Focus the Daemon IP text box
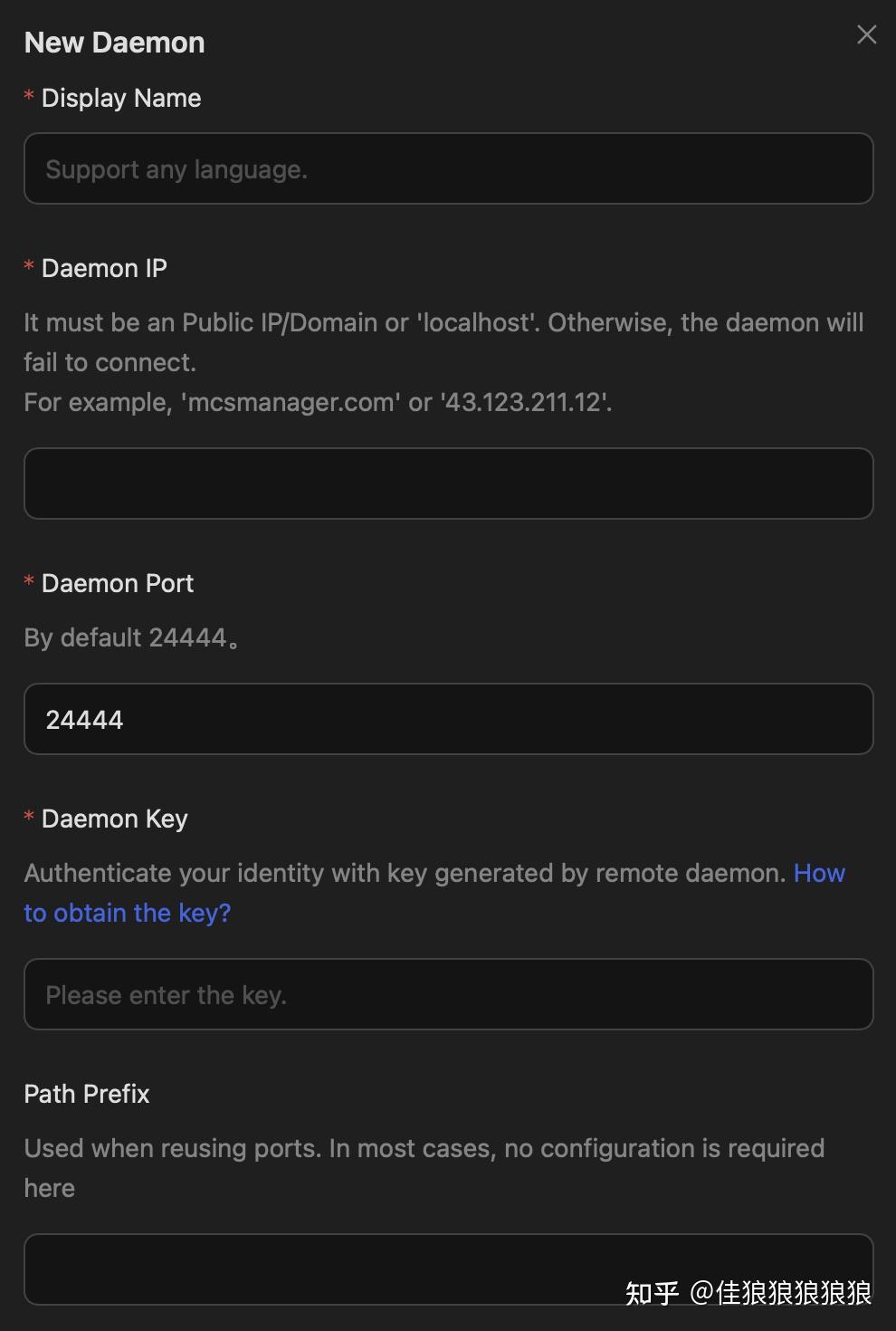 [448, 484]
